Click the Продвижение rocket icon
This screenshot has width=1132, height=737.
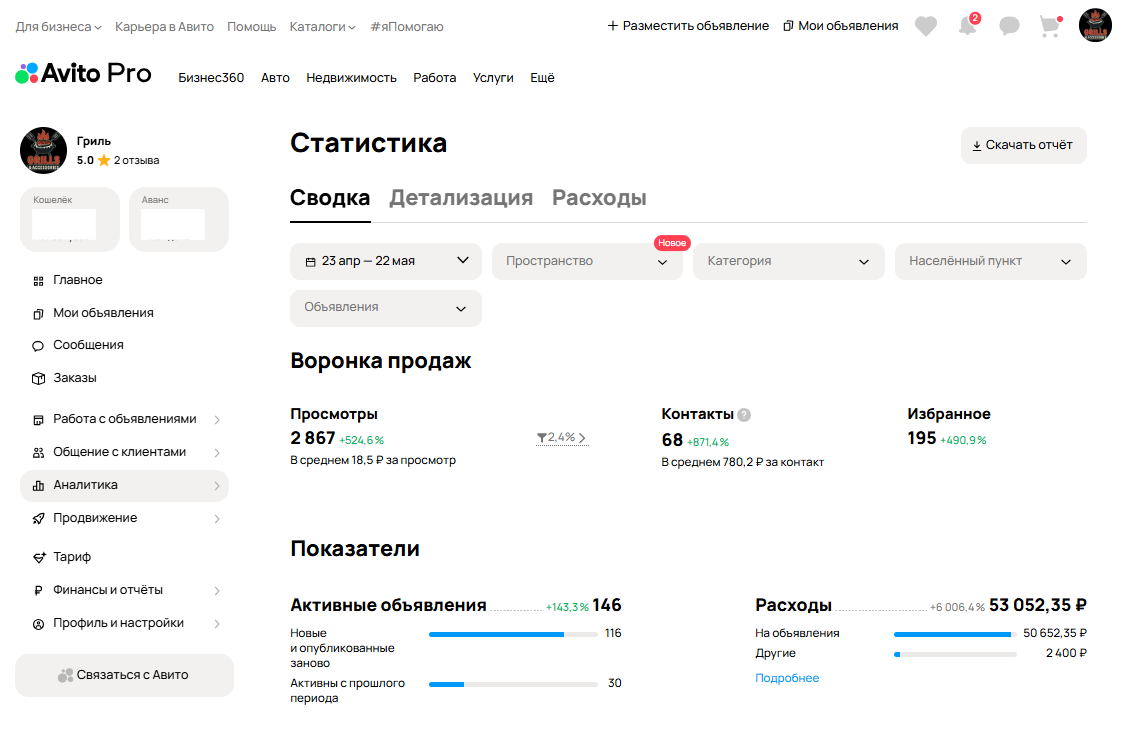tap(38, 518)
